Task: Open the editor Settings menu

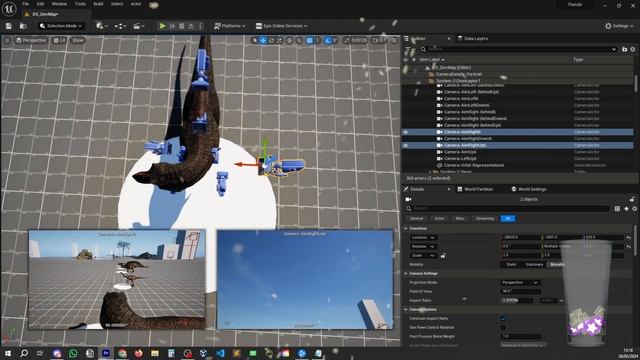Action: 619,26
